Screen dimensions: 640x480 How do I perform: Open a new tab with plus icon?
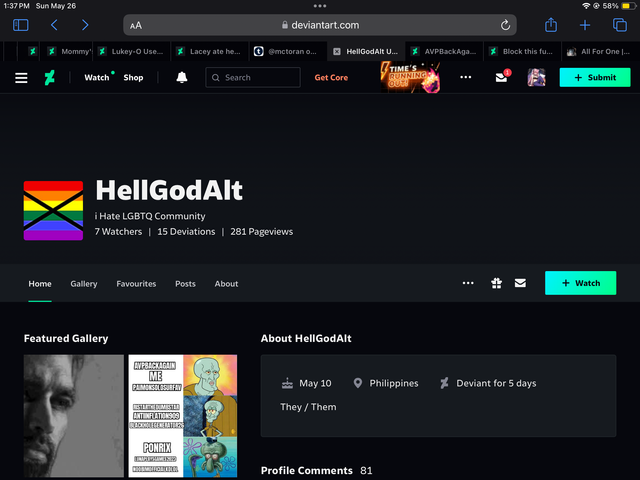click(584, 25)
